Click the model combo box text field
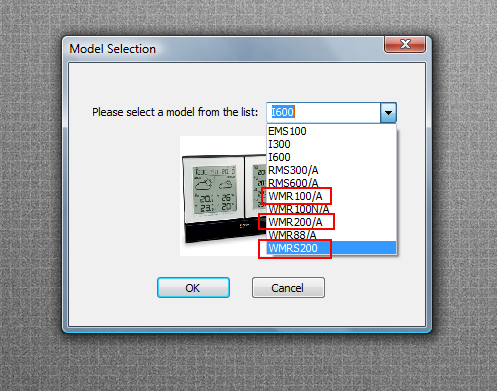This screenshot has width=497, height=391. pyautogui.click(x=323, y=112)
